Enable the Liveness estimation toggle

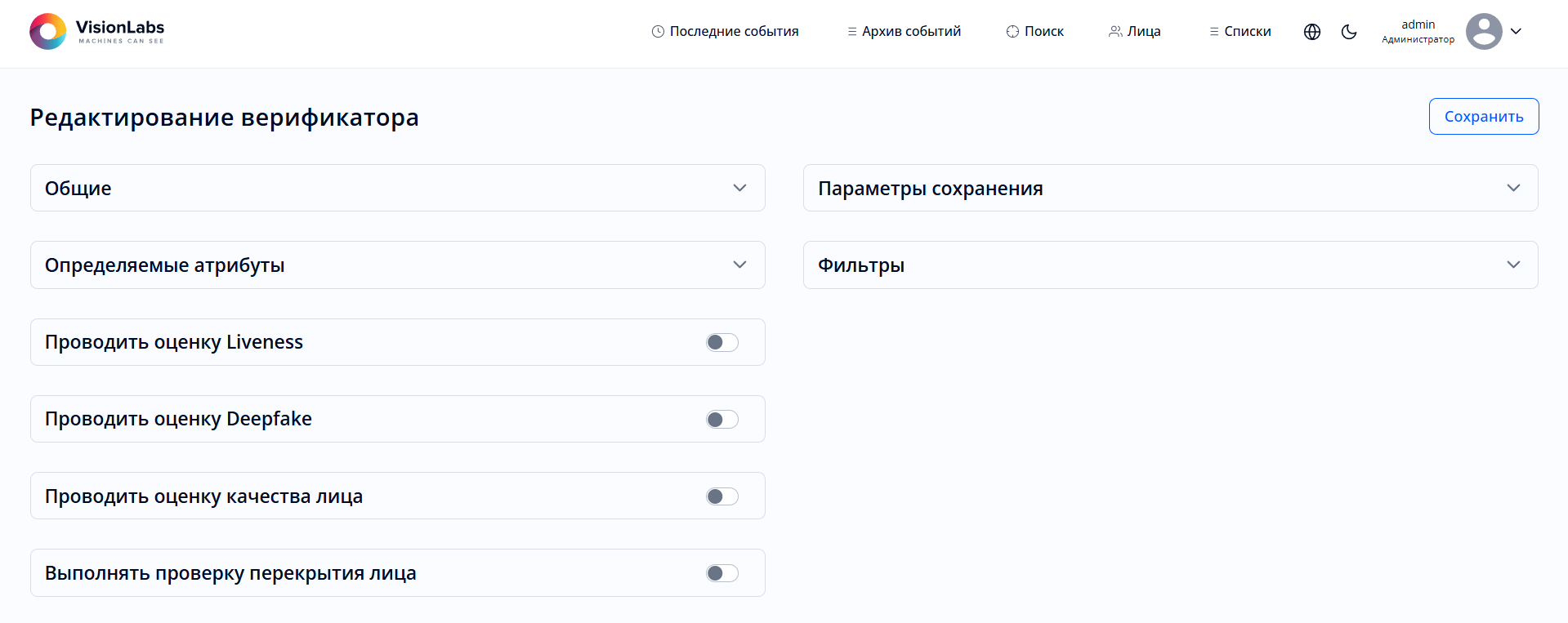(x=721, y=342)
